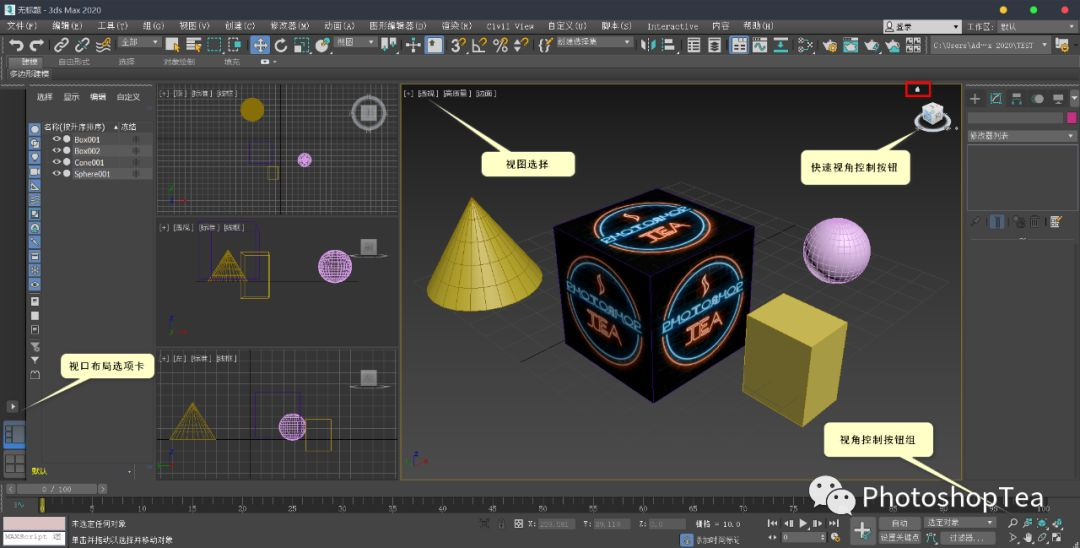
Task: Open the key filter 选定对象 dropdown
Action: [x=960, y=523]
